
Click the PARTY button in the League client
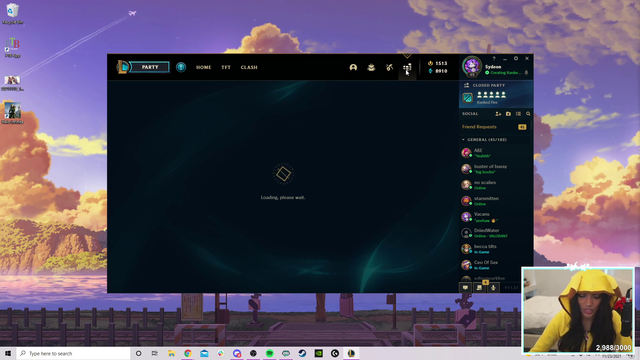coord(149,67)
